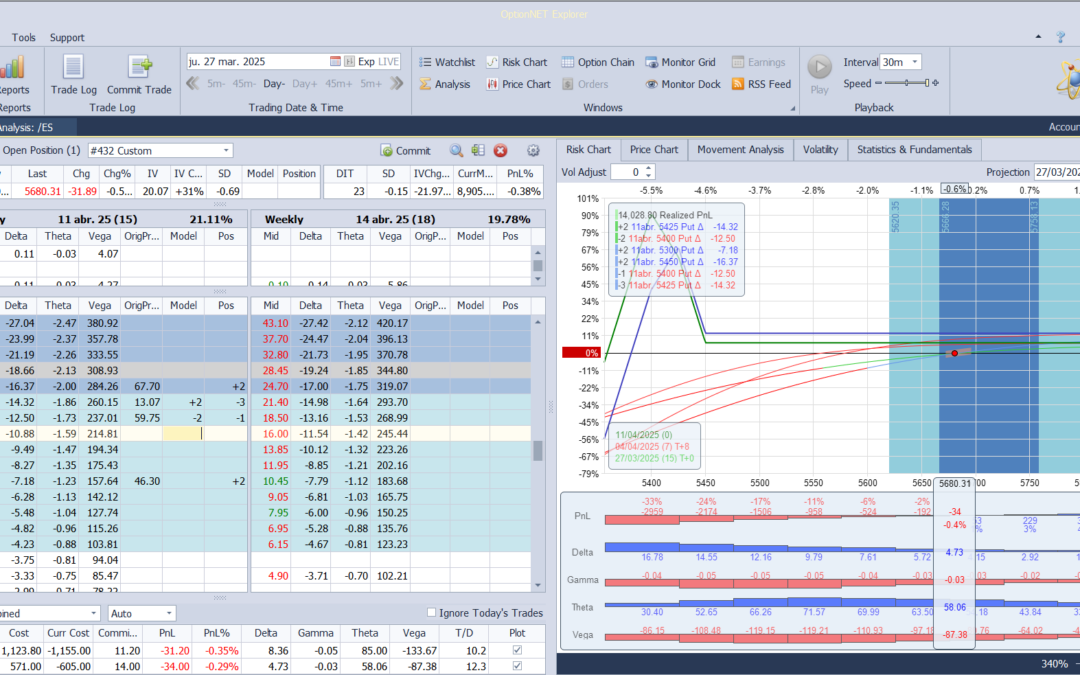Click the ju. 27 mar. 2025 date field
Screen dimensions: 1080x675
(x=258, y=61)
